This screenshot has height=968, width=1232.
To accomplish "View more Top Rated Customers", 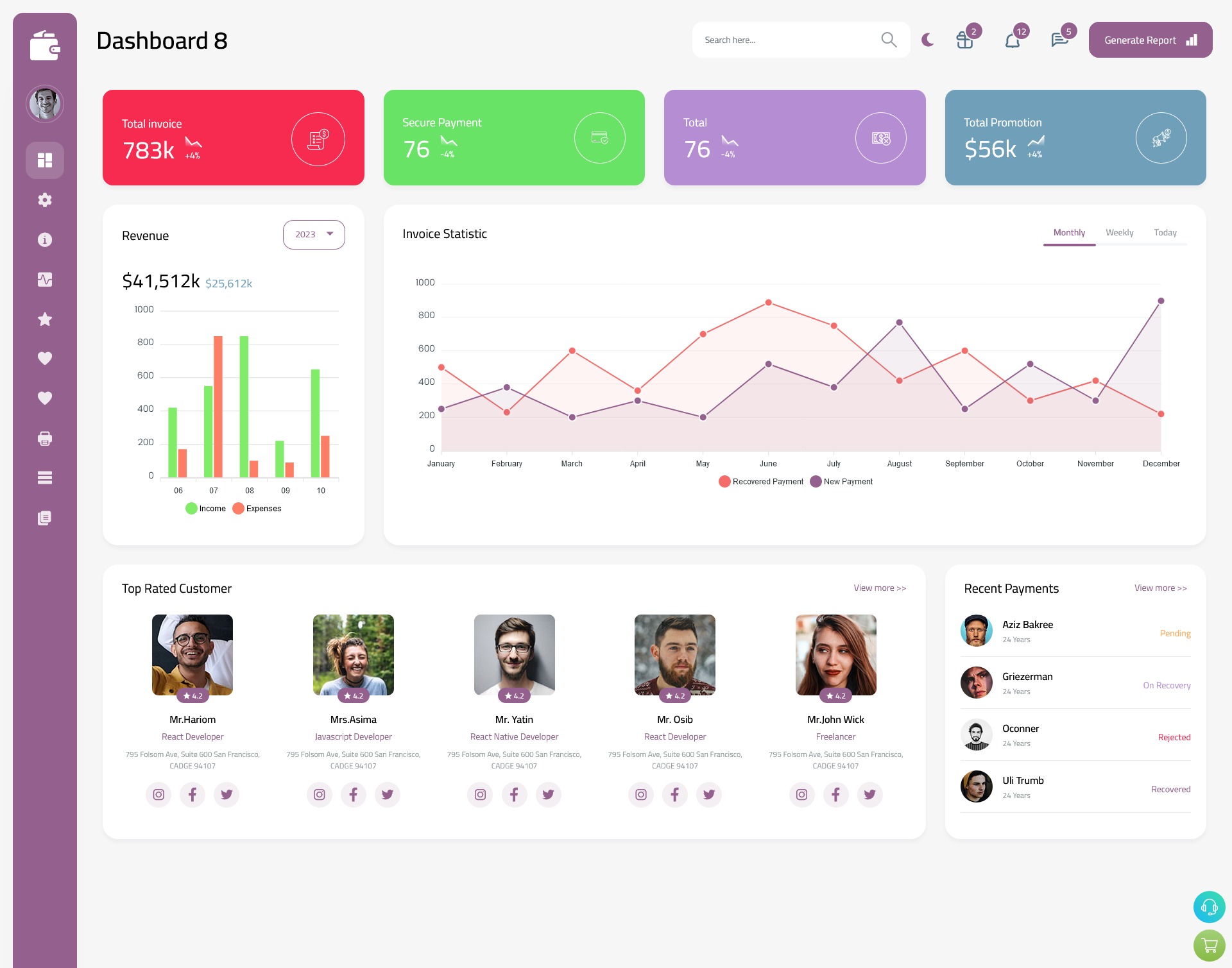I will 878,587.
